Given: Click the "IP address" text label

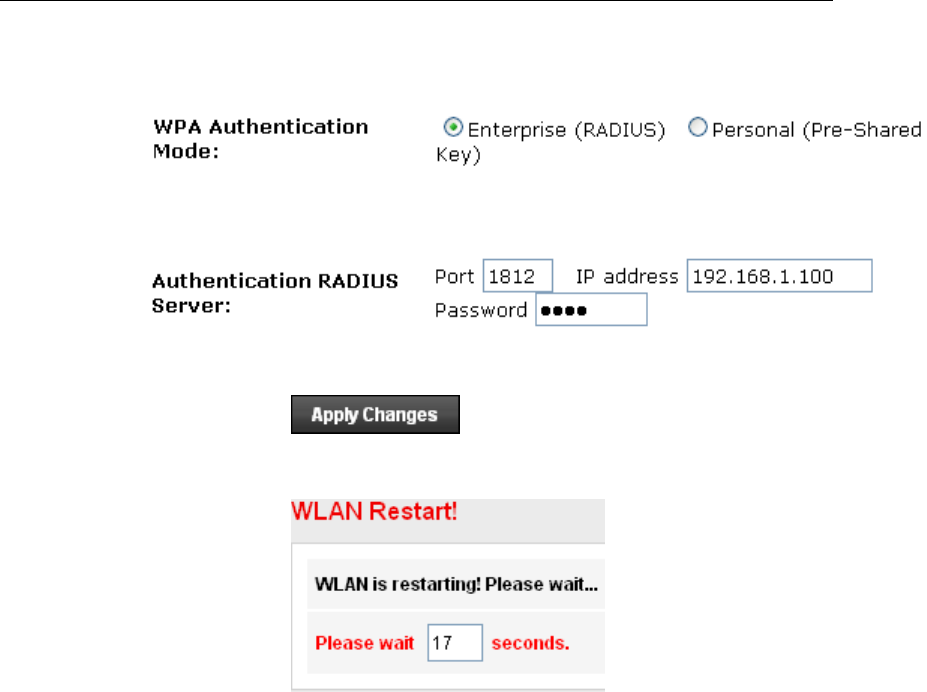Looking at the screenshot, I should (x=628, y=277).
